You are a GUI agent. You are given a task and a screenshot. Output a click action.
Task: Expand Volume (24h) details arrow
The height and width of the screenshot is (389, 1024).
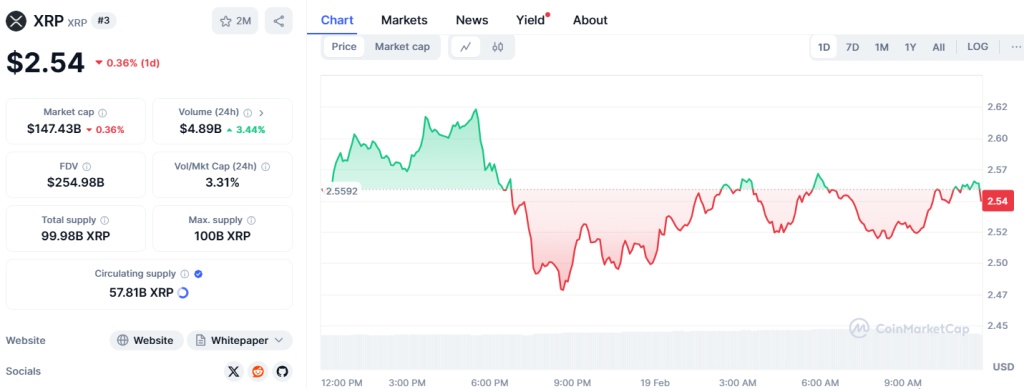(x=261, y=112)
